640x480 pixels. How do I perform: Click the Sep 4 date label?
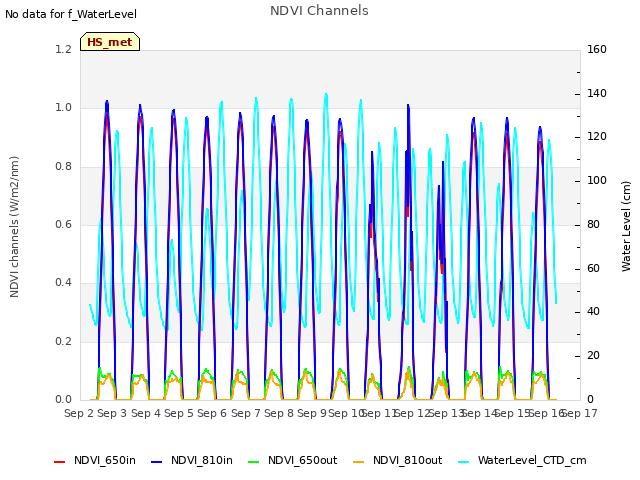coord(145,413)
